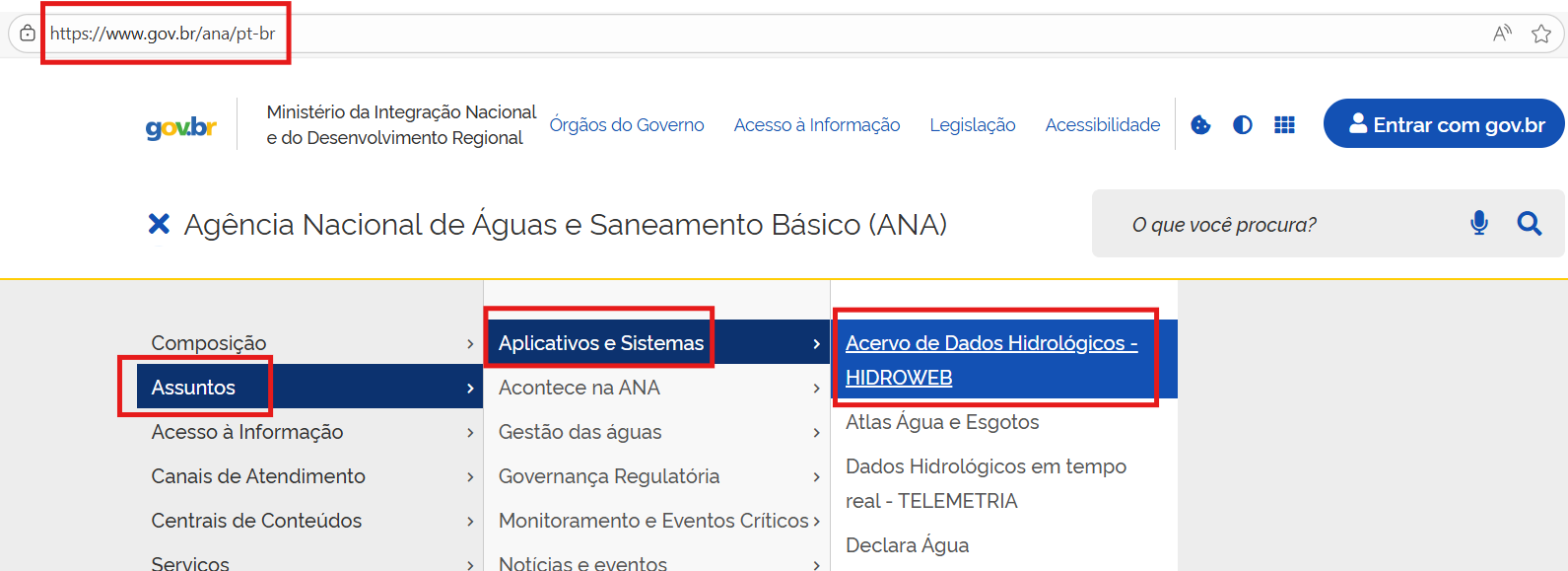The width and height of the screenshot is (1568, 571).
Task: Select Assuntos in the side menu
Action: 194,388
